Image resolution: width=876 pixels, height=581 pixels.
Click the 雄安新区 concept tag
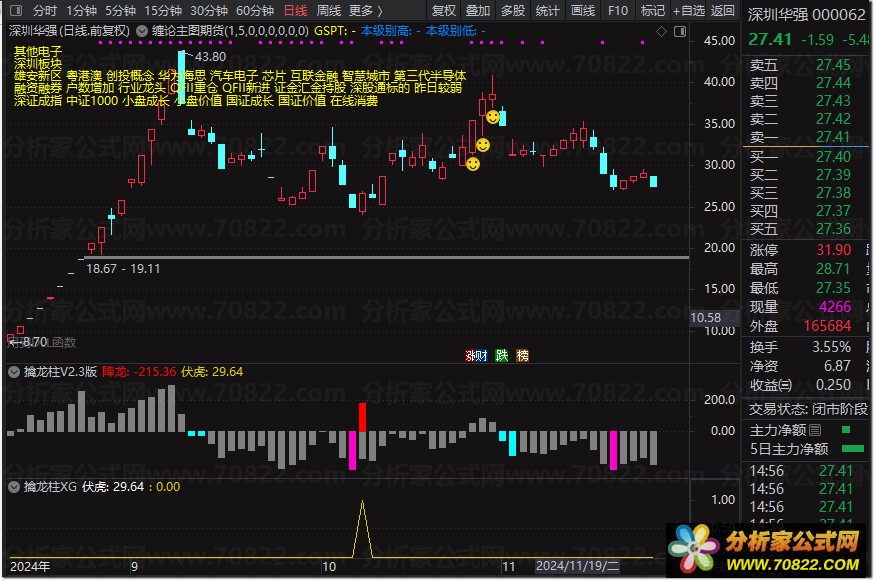(38, 76)
